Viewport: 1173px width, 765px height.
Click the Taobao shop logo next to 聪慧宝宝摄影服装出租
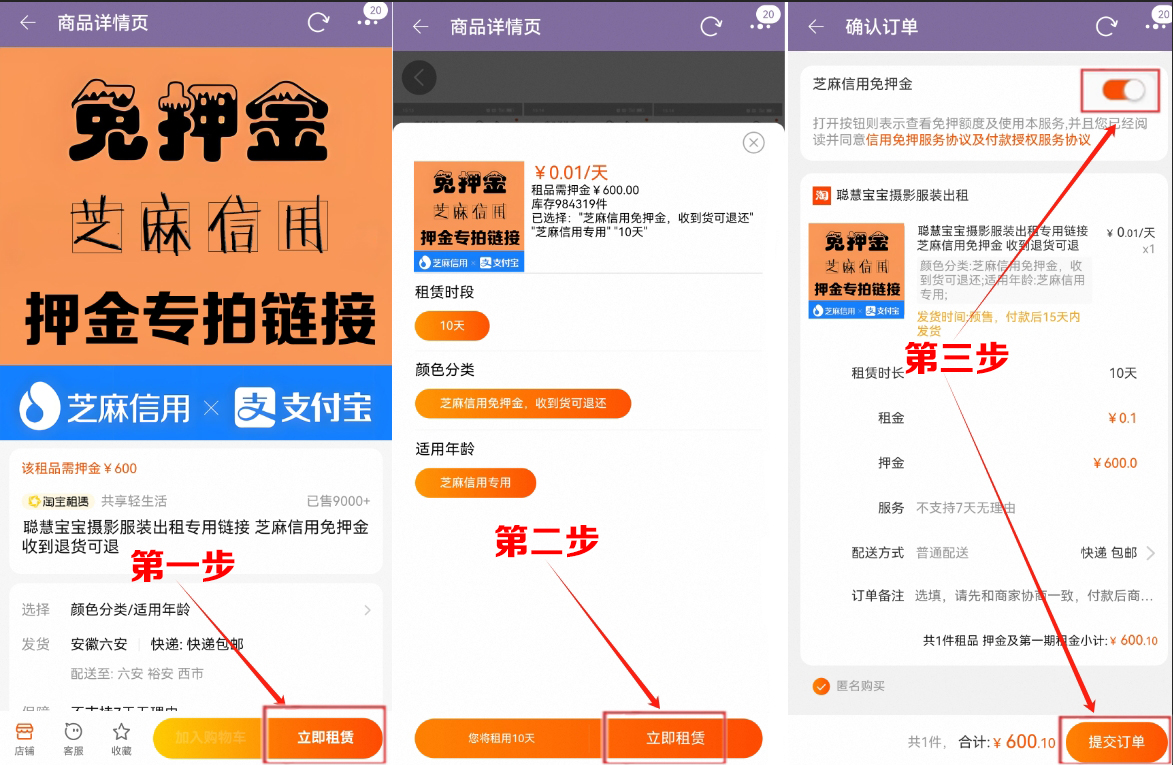point(821,196)
